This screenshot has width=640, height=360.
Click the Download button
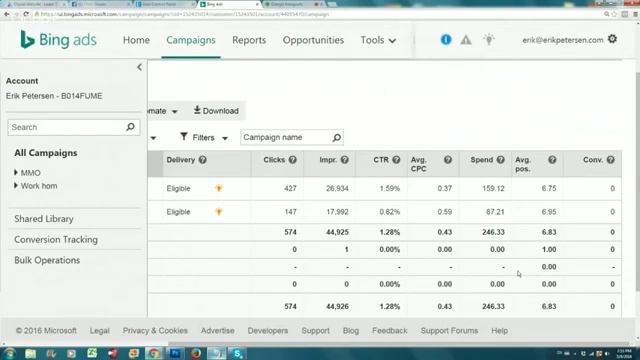(x=216, y=111)
